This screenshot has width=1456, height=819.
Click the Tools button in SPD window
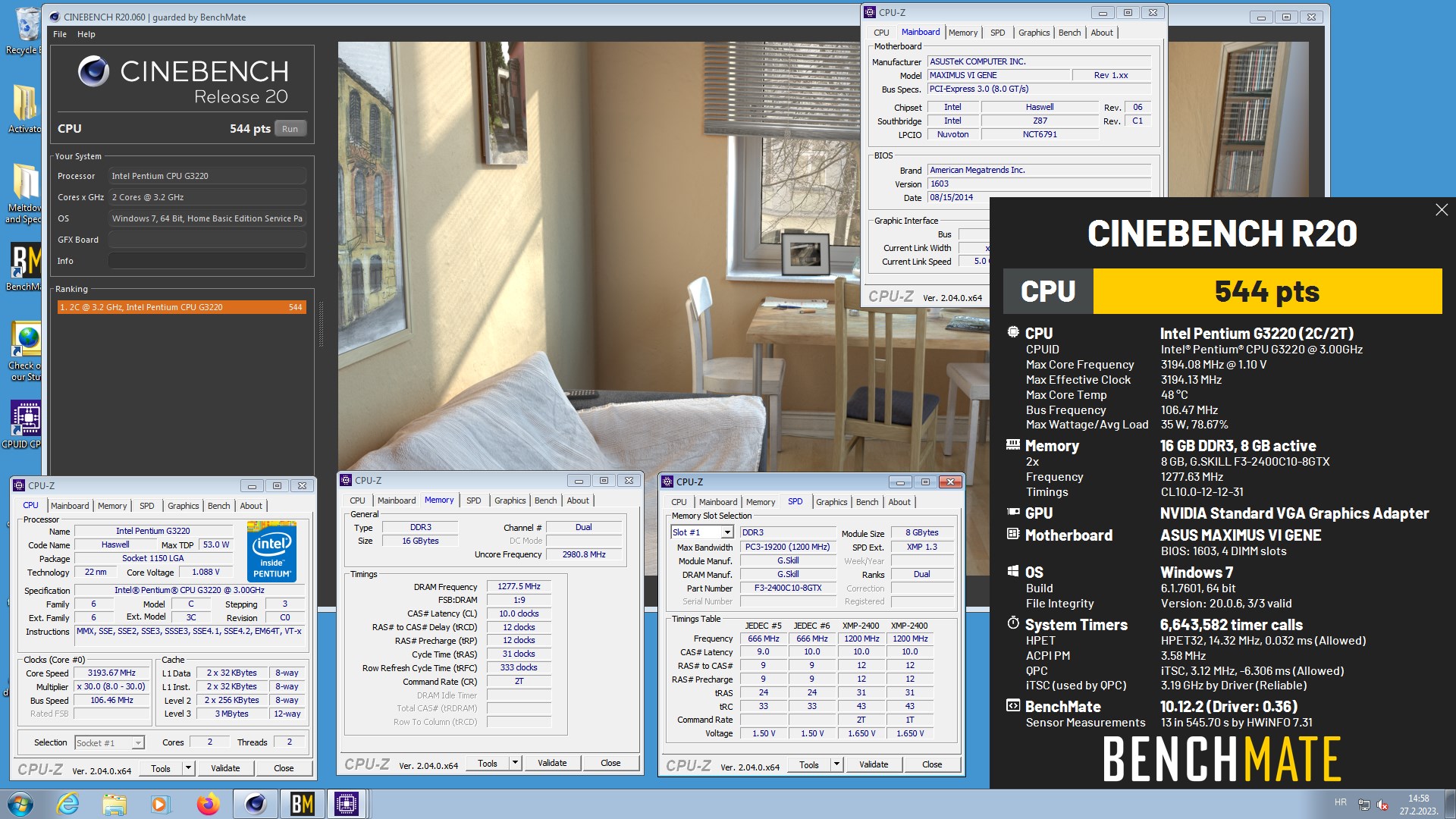point(809,764)
